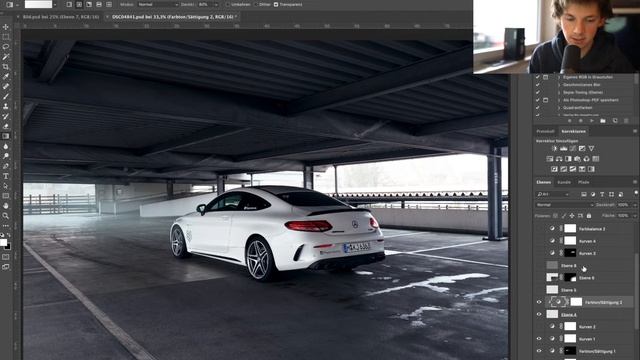
Task: Create new action set folder icon
Action: (603, 121)
